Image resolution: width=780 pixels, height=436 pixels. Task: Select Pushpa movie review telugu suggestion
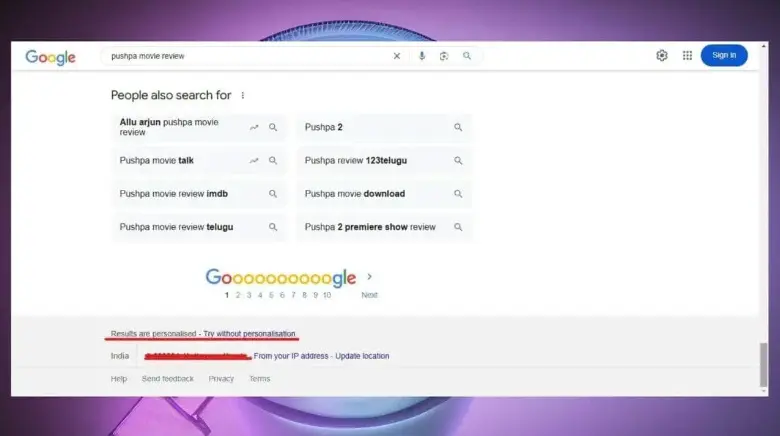pyautogui.click(x=199, y=227)
